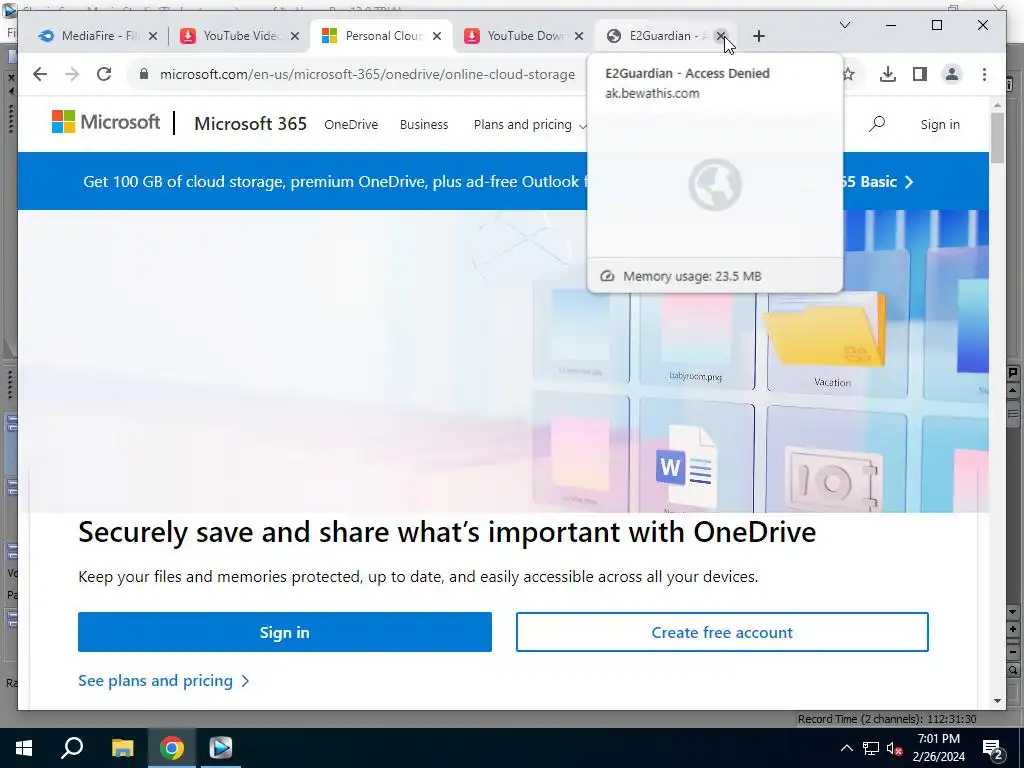Open a new browser tab

758,36
